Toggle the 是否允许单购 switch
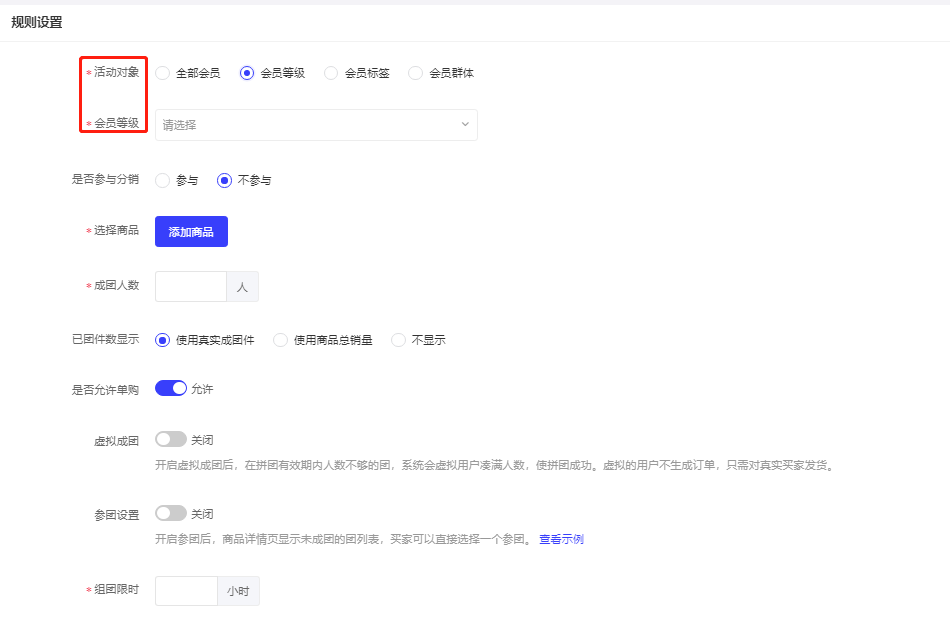Screen dimensions: 950x625 click(171, 388)
